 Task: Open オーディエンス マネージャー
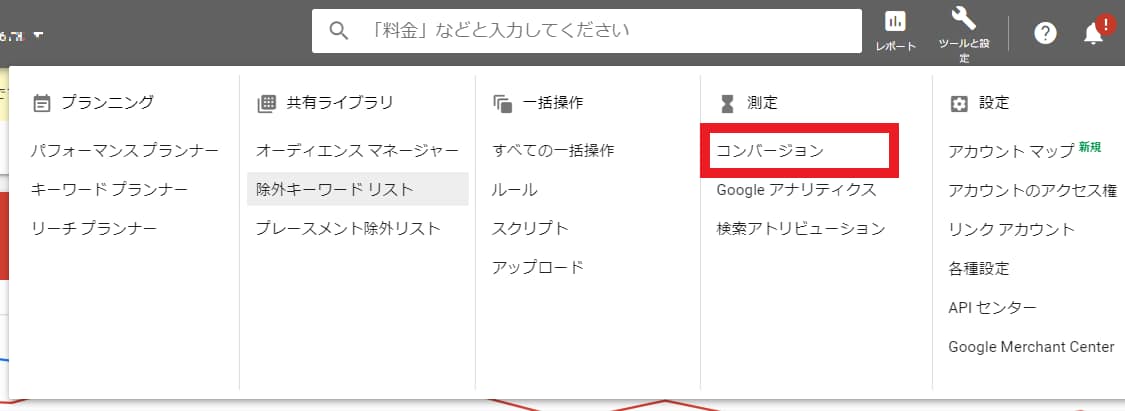tap(357, 151)
